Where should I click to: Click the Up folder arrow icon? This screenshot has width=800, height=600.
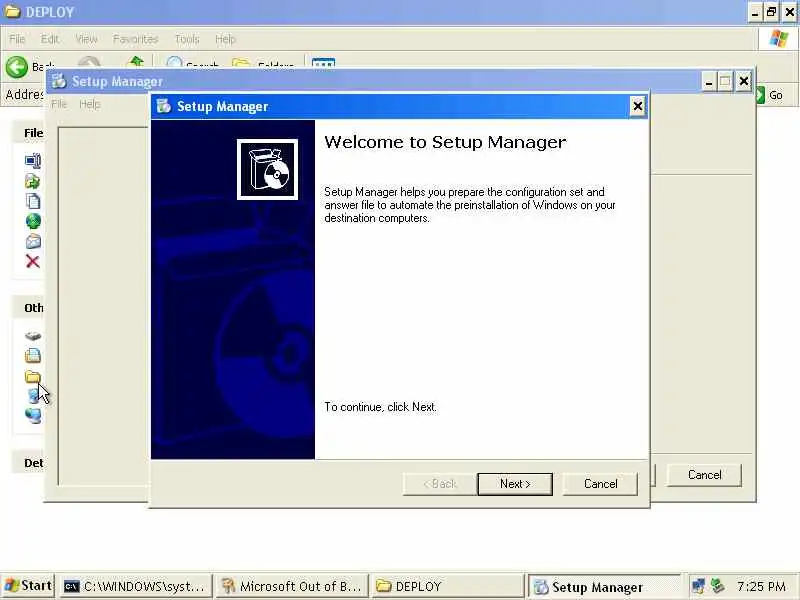pos(136,62)
